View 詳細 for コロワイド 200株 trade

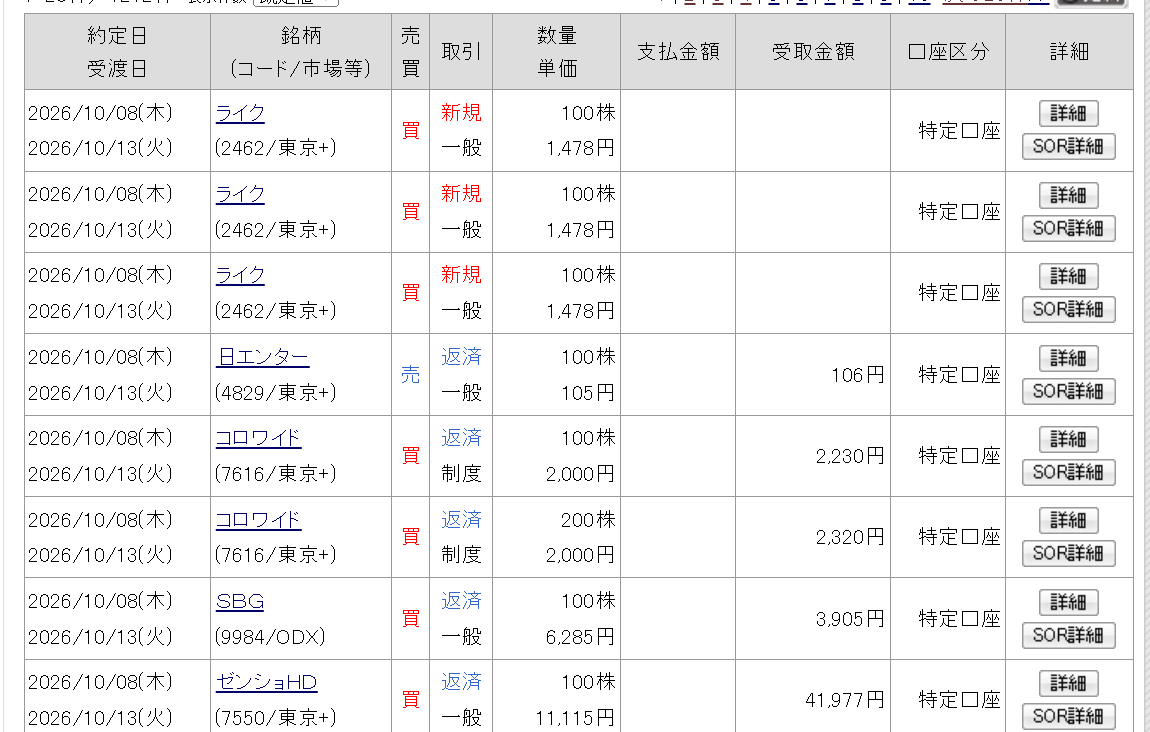[1069, 521]
